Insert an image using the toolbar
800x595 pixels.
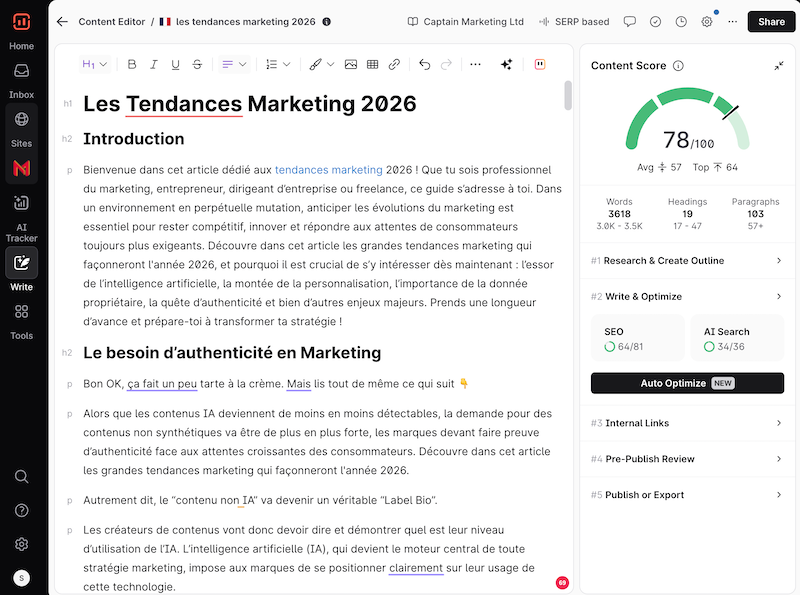click(350, 64)
